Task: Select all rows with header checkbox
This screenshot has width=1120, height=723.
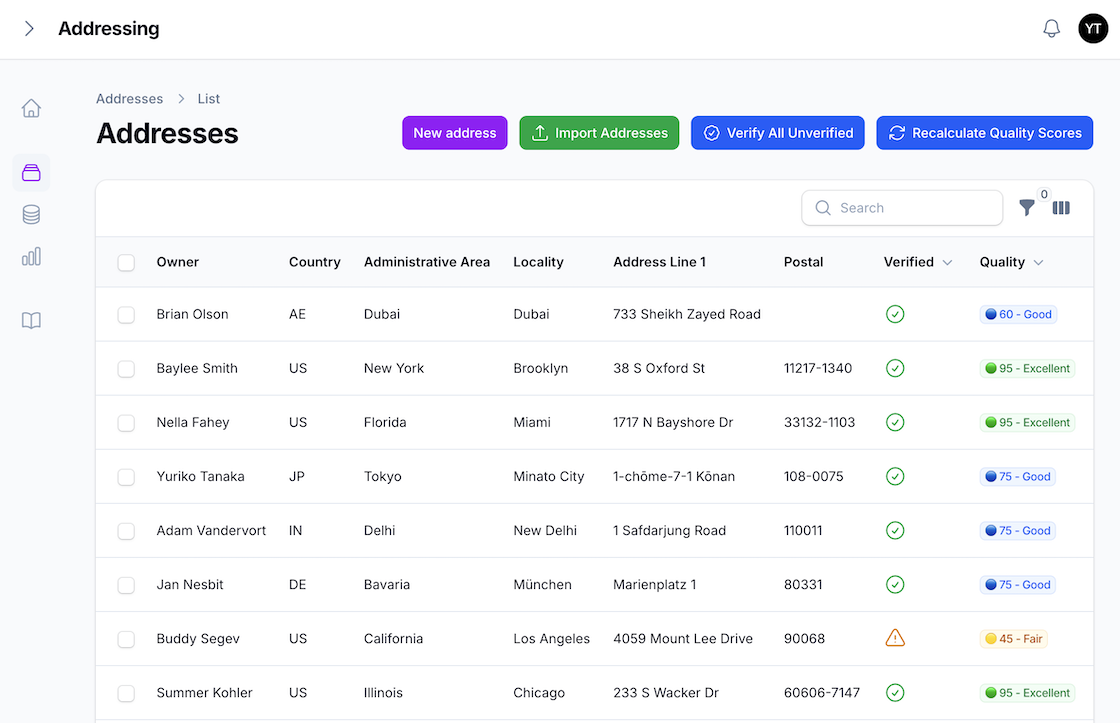Action: 126,262
